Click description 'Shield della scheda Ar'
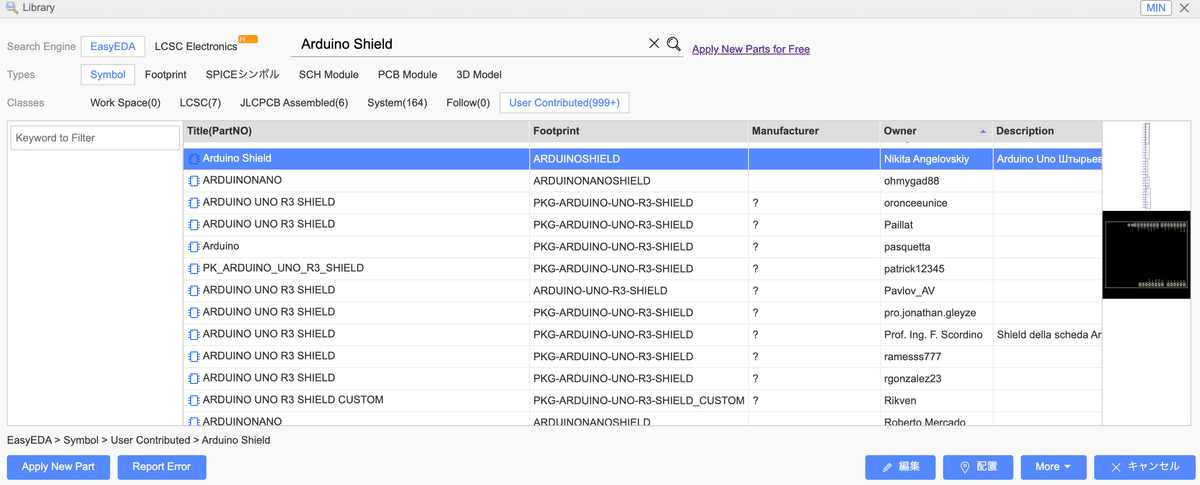Screen dimensions: 1200x485 [1049, 335]
